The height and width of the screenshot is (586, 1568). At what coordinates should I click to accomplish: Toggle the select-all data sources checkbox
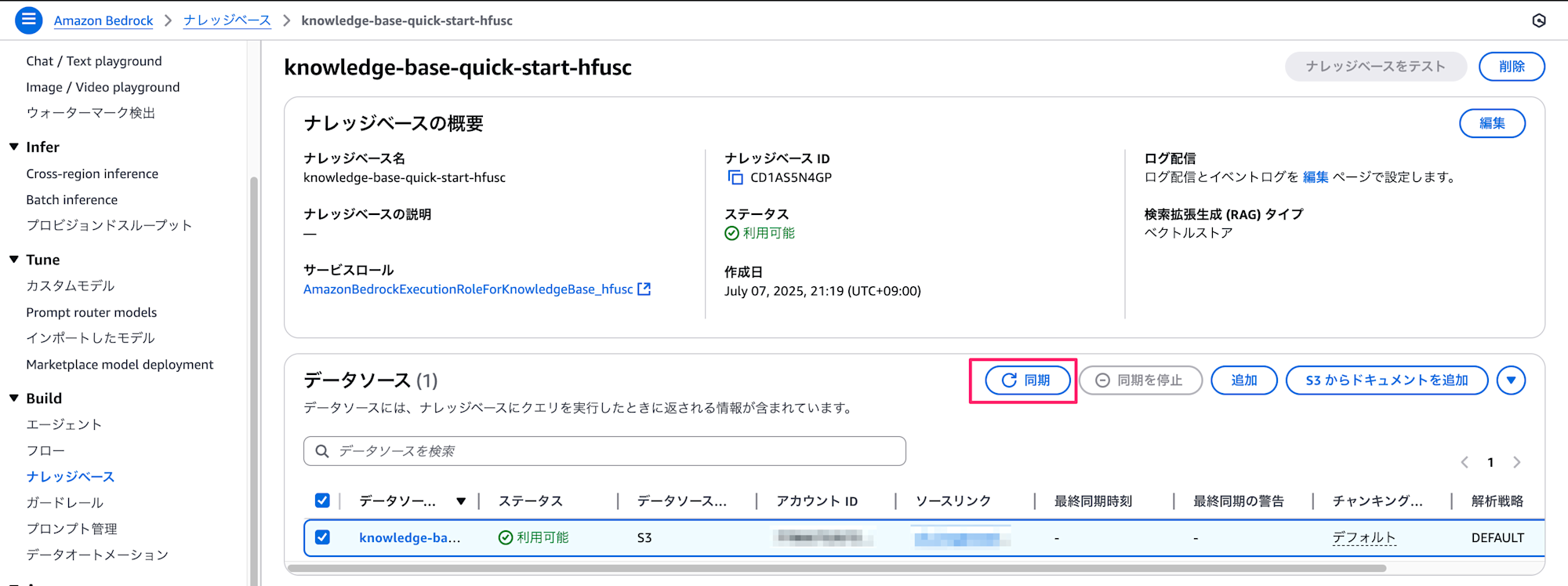pos(322,500)
